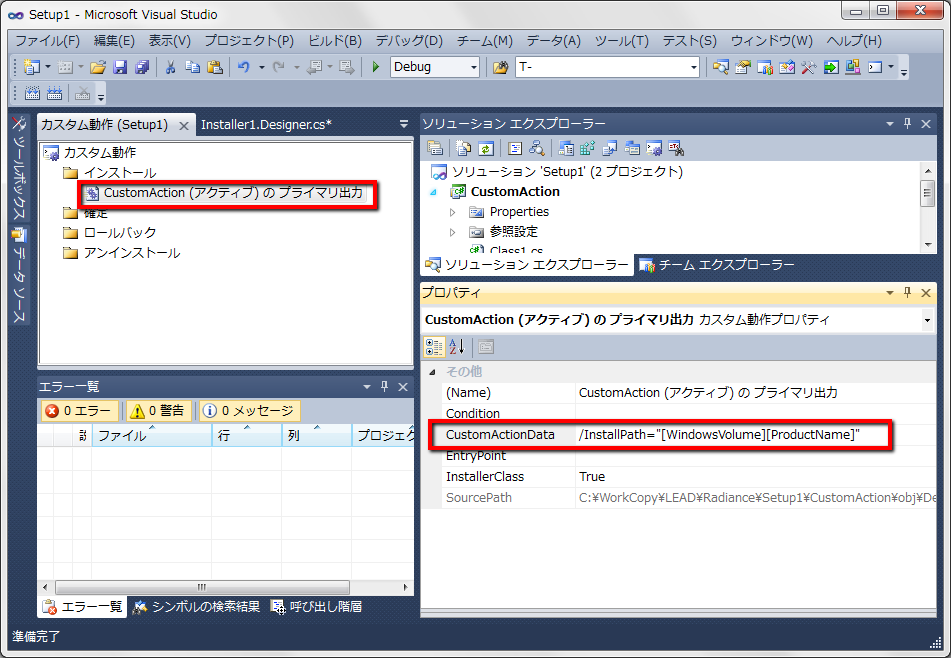Toggle auto-hide pin on プロパティ panel
The image size is (951, 658).
[907, 293]
